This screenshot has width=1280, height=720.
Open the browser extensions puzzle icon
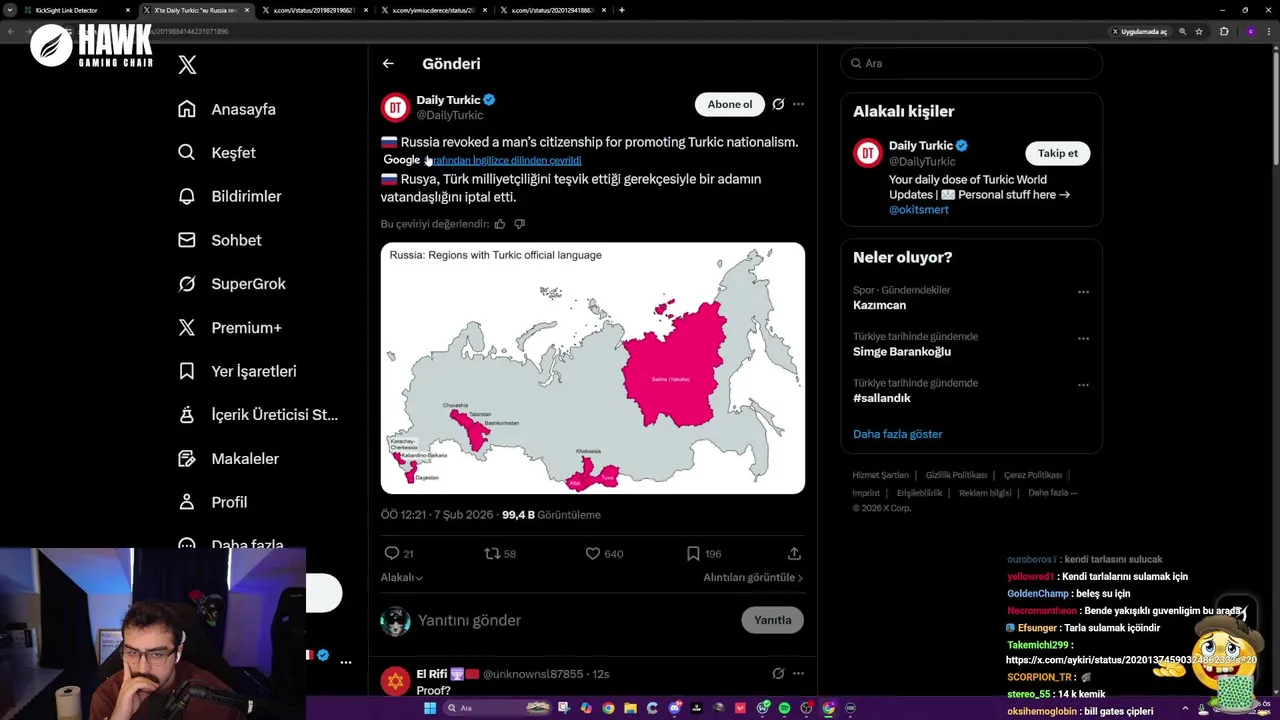click(1224, 31)
